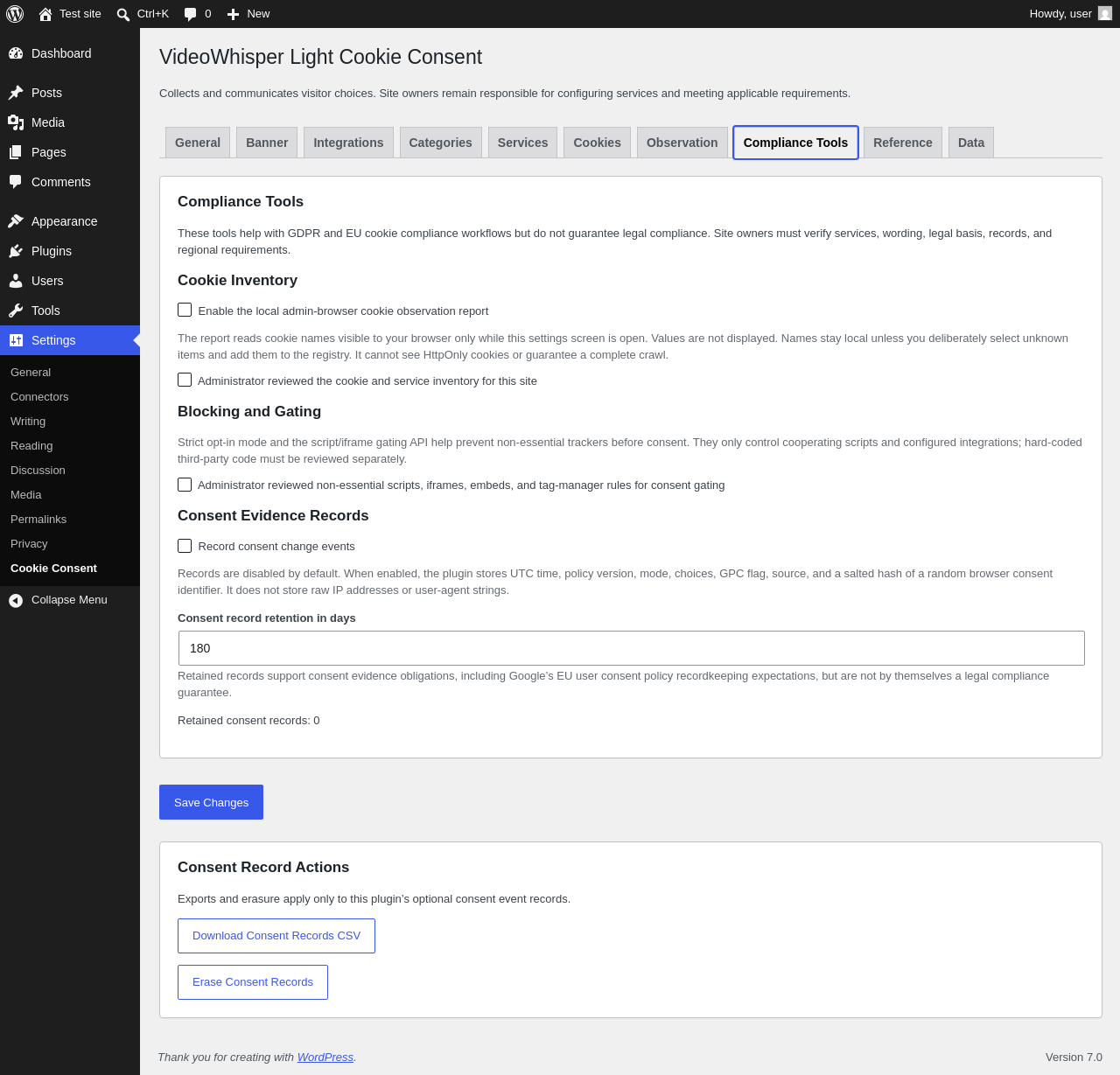This screenshot has height=1075, width=1120.
Task: Open the Discussion settings submenu
Action: coord(38,471)
